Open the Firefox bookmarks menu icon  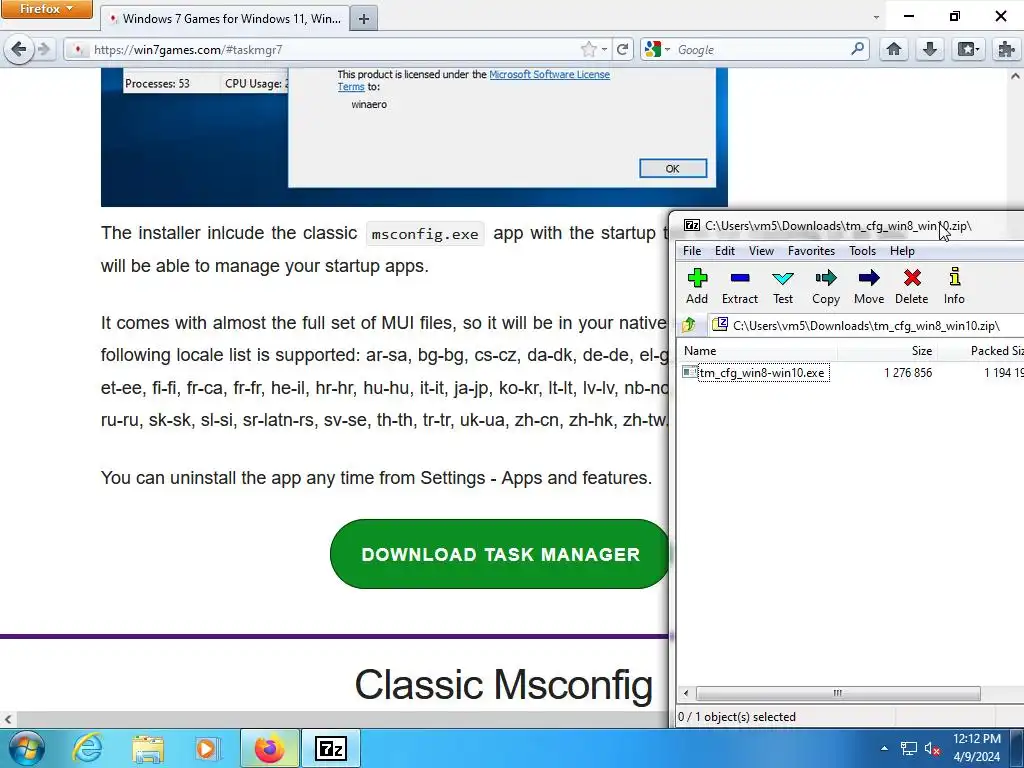(967, 49)
